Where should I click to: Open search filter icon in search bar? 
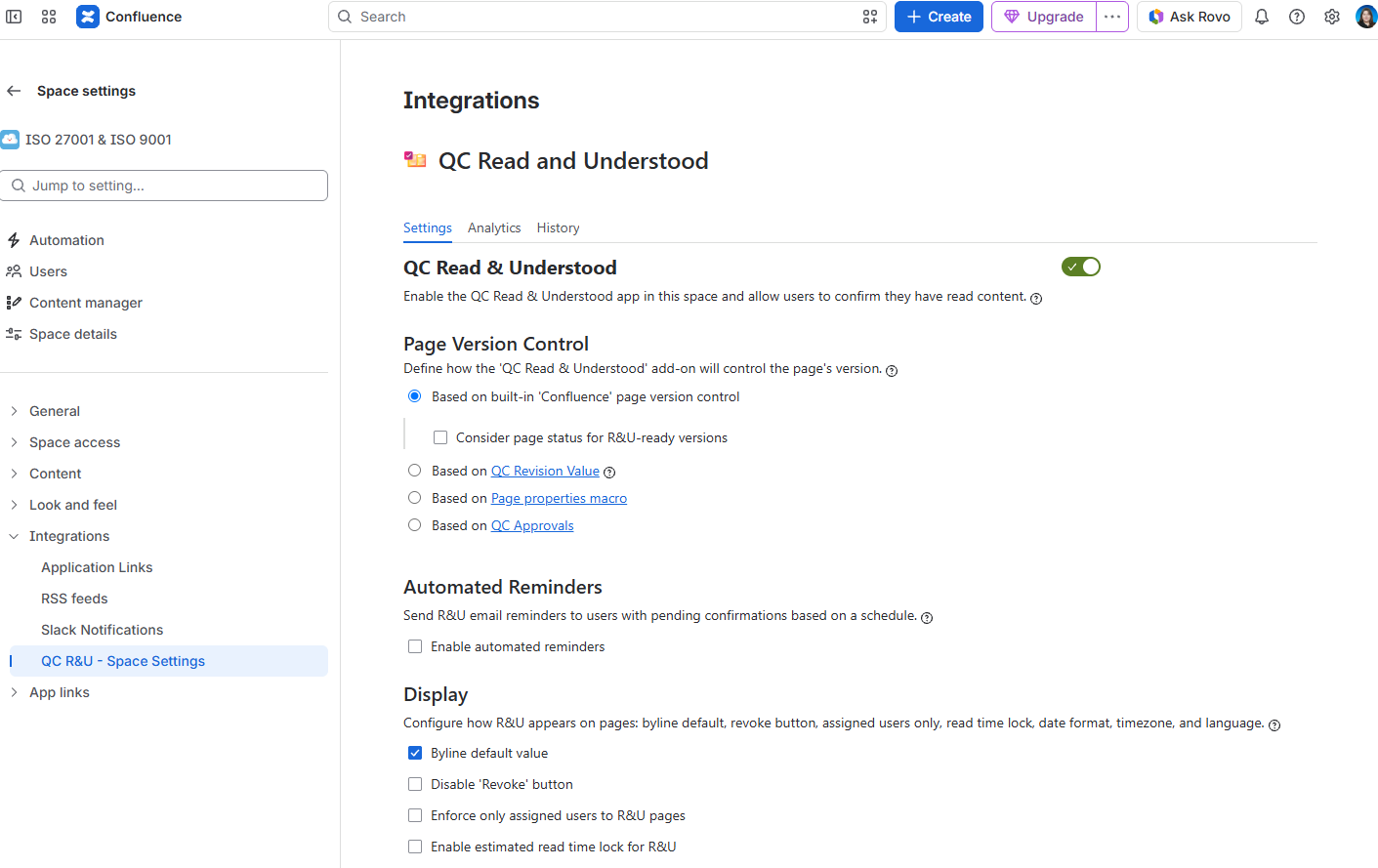[x=870, y=17]
